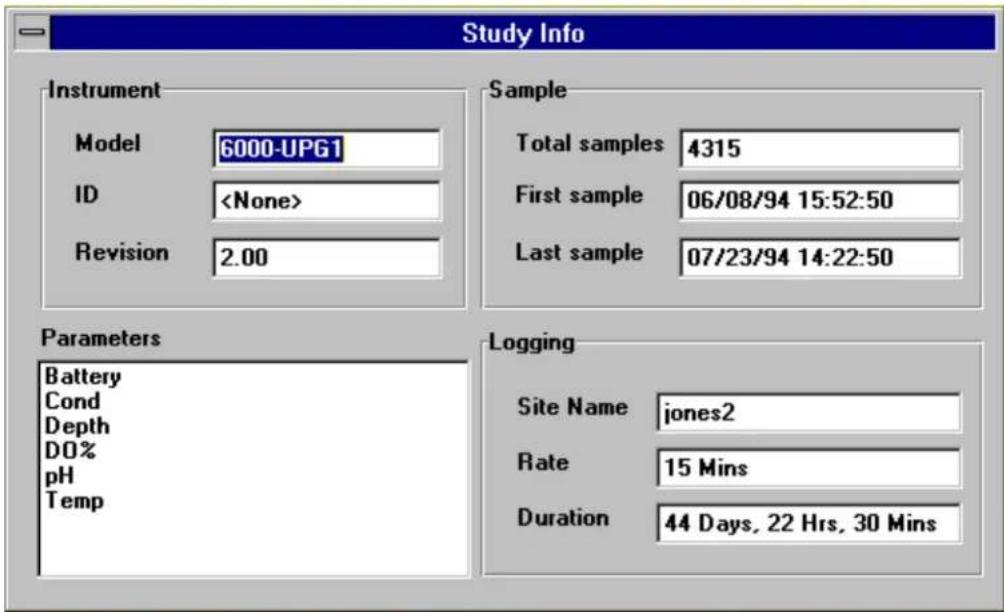Viewport: 1004px width, 612px height.
Task: Click the Last sample date field
Action: pos(820,258)
